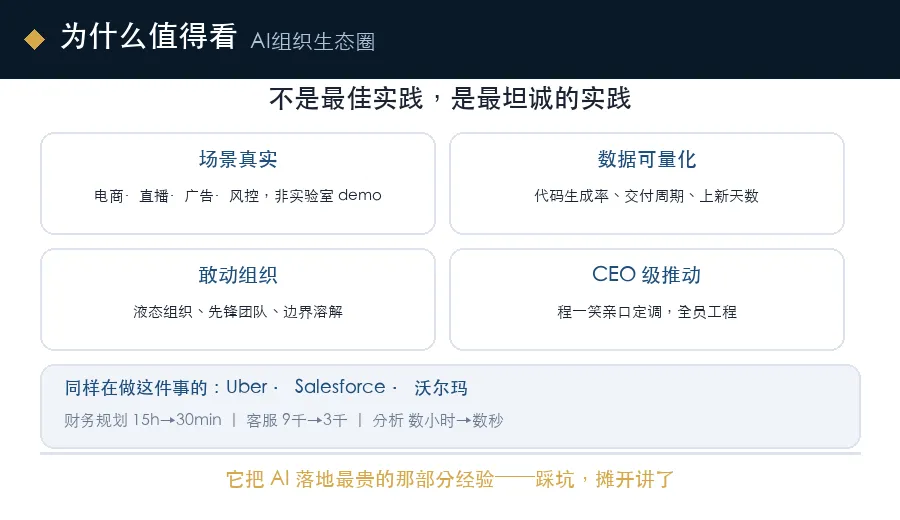Click the Uber company name

[x=247, y=387]
